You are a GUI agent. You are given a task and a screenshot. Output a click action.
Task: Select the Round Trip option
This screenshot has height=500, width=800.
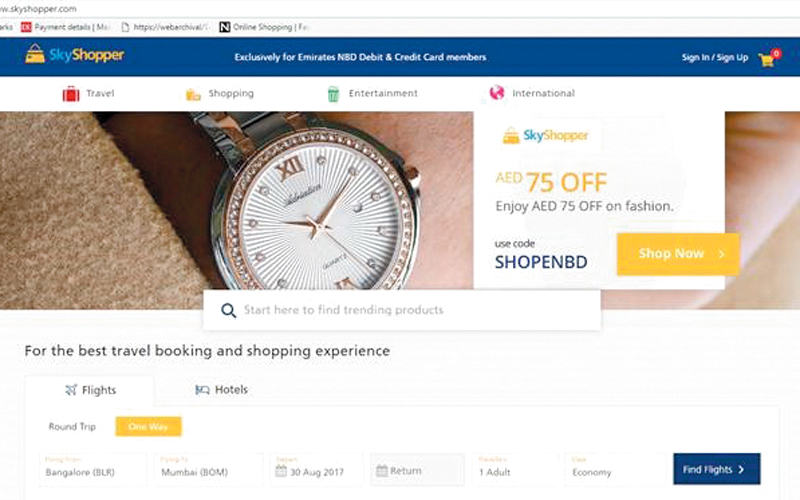point(72,427)
